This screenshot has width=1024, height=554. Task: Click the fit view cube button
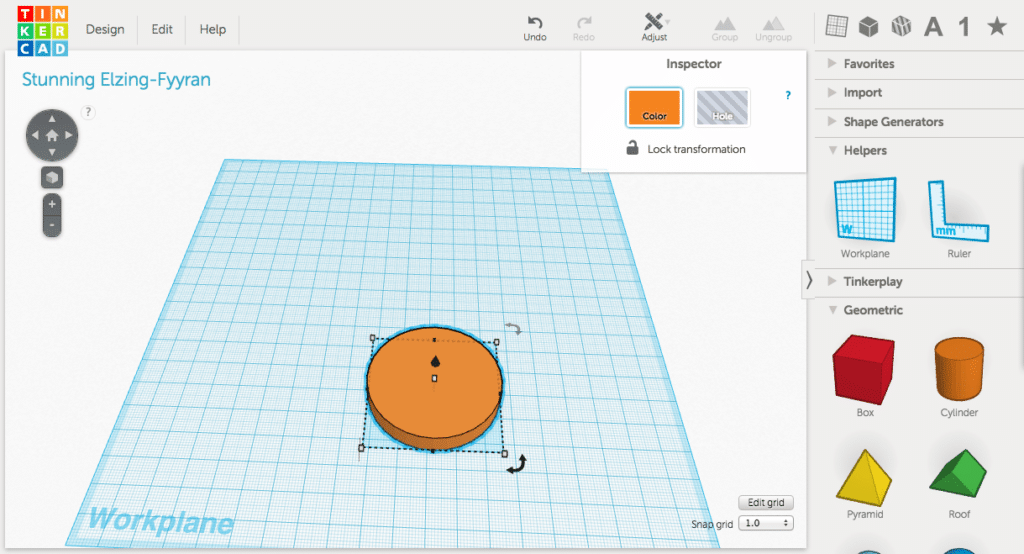pyautogui.click(x=52, y=177)
